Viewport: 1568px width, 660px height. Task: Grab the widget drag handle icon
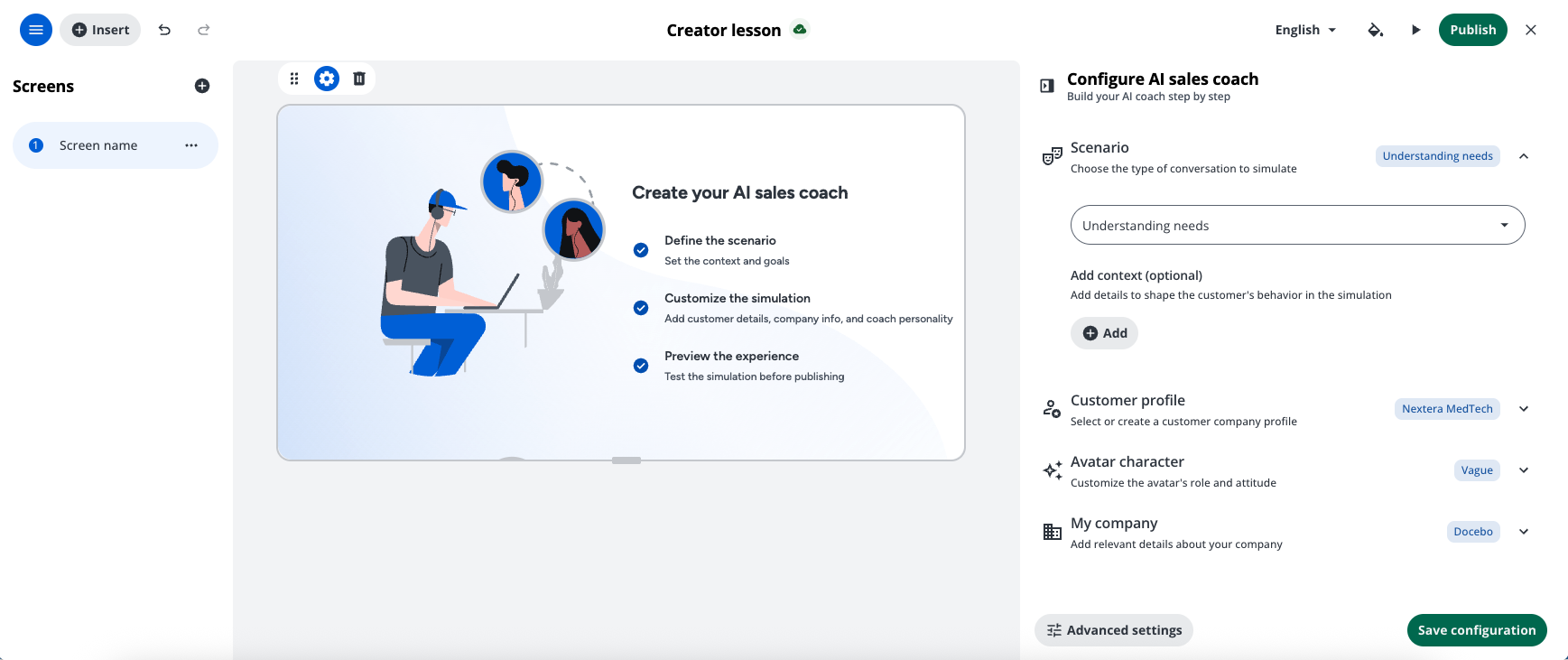point(294,79)
